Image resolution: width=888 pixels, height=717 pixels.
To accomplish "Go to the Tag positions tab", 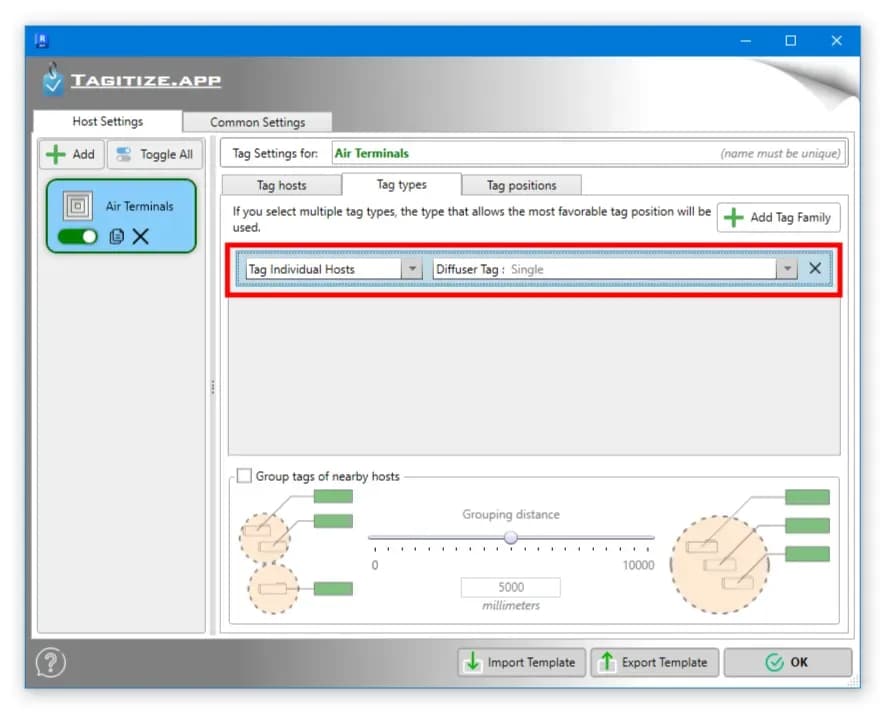I will [x=522, y=185].
